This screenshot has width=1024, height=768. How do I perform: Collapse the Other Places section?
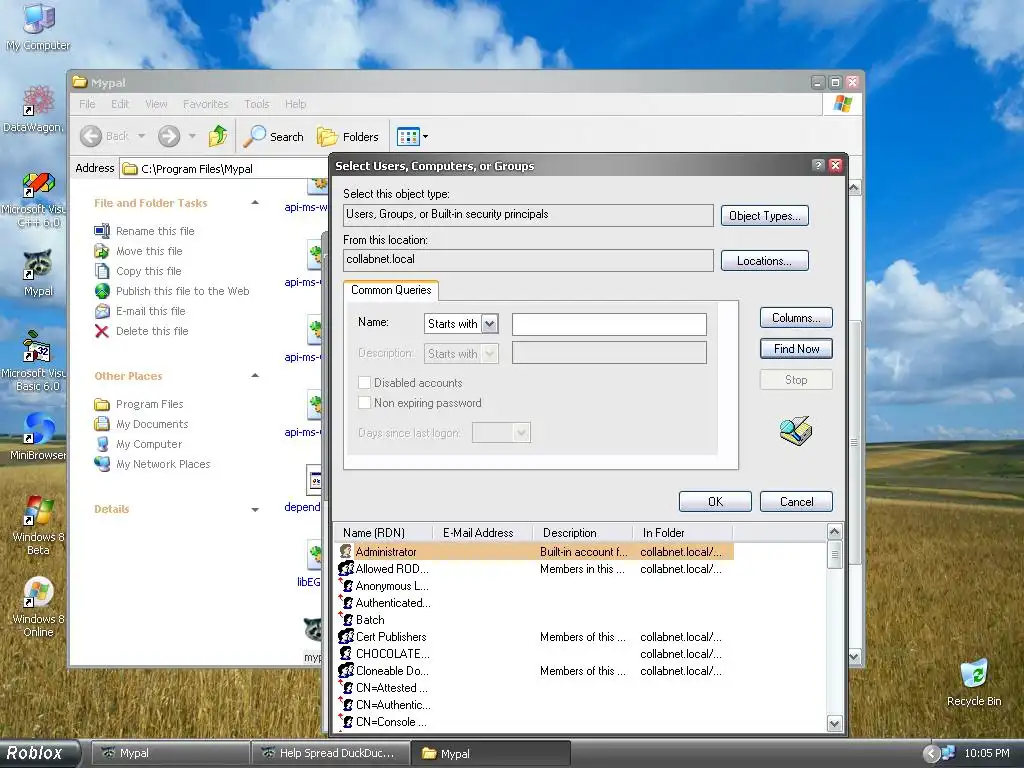point(255,376)
